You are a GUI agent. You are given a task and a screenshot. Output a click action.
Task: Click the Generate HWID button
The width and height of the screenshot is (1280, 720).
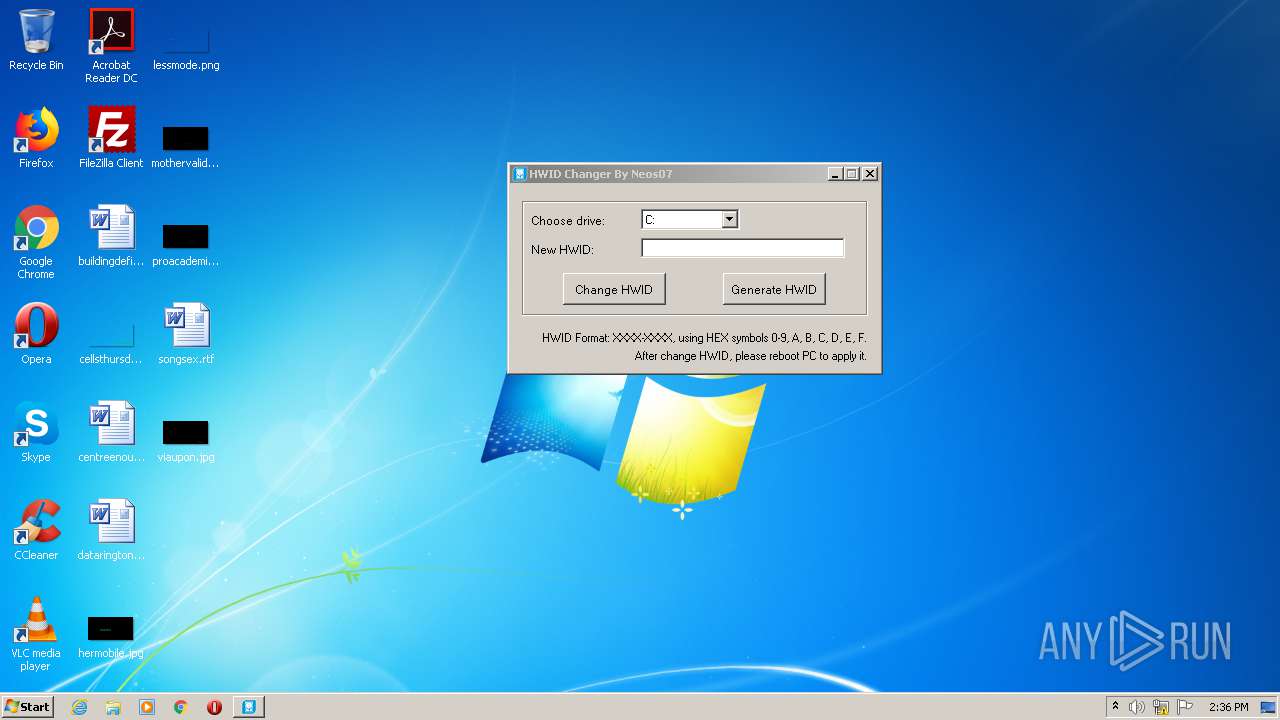[x=774, y=289]
